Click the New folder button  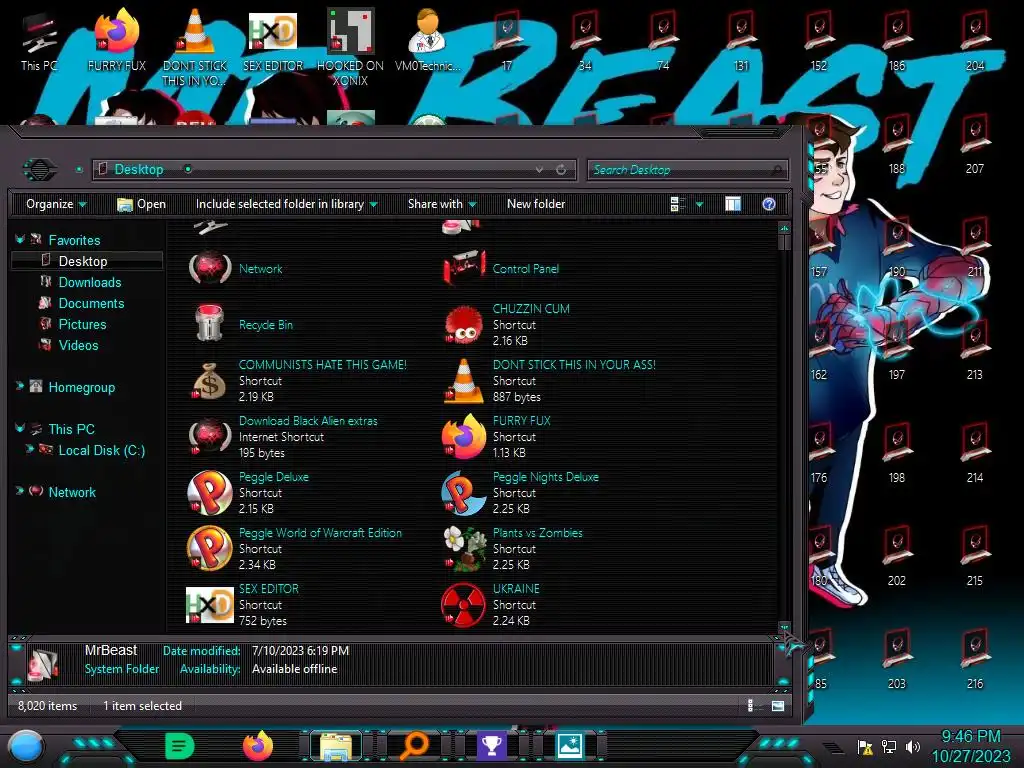click(536, 204)
